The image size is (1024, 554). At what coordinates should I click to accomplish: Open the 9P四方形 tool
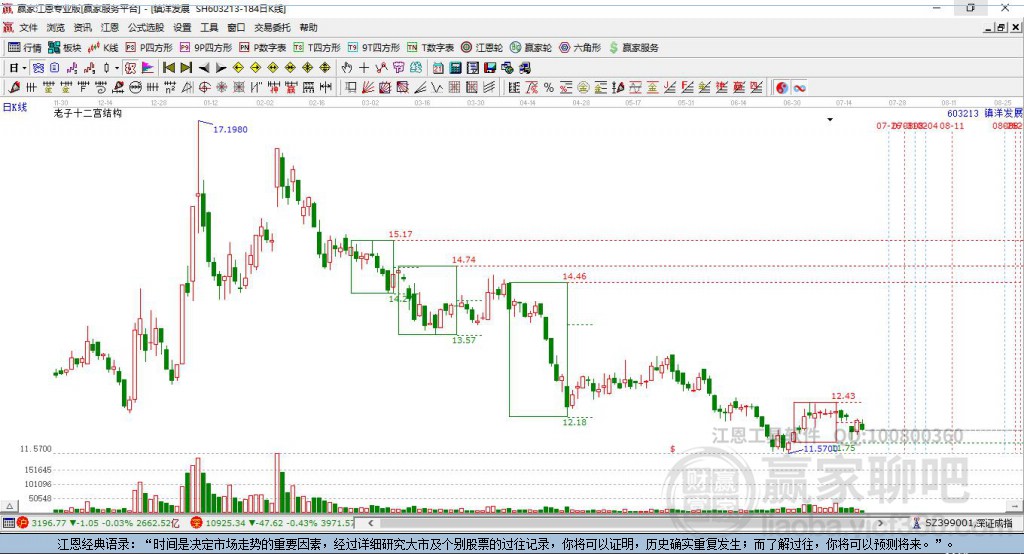tap(205, 47)
